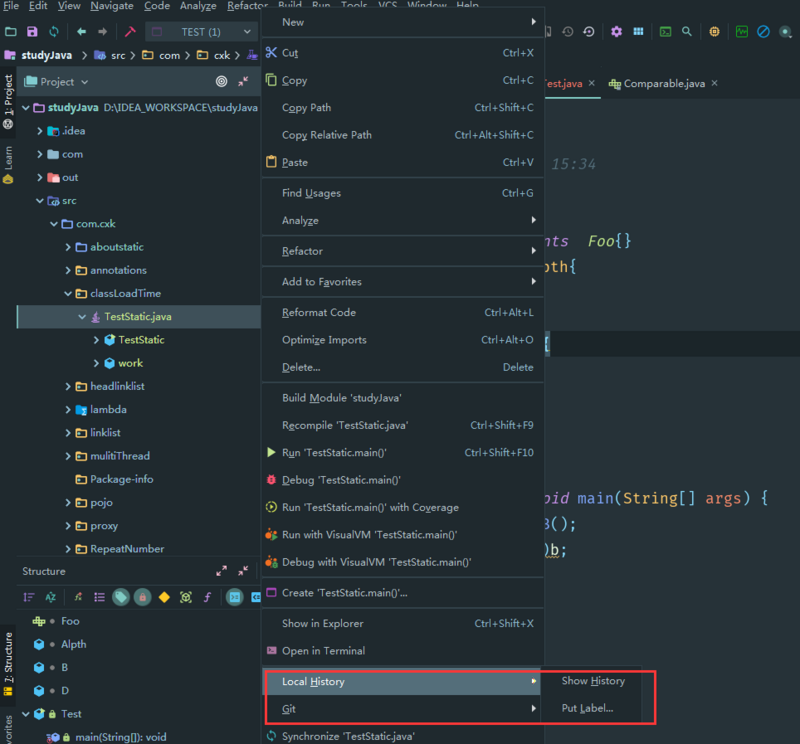Click Show History in submenu
This screenshot has width=800, height=744.
point(593,681)
